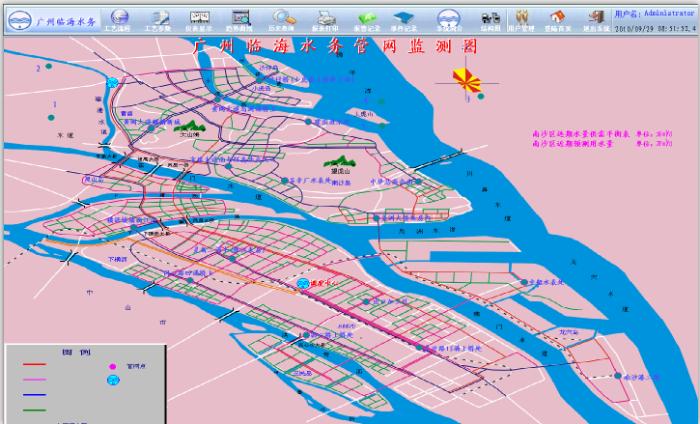Open the alarm records green icon
The image size is (700, 424).
[x=367, y=17]
